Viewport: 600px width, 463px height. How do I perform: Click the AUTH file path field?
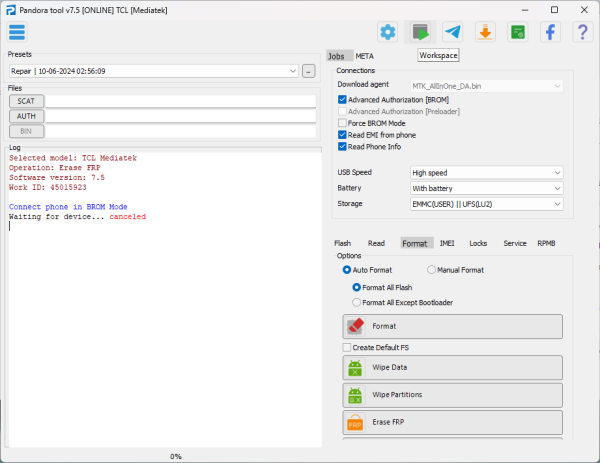(x=181, y=116)
